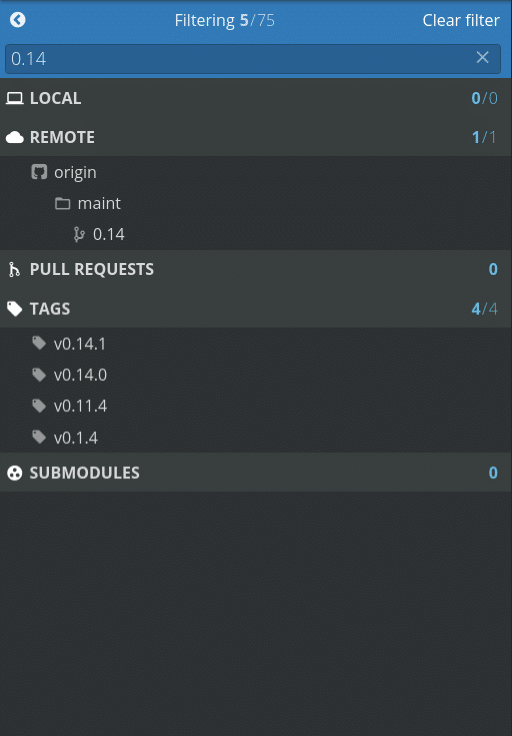The width and height of the screenshot is (512, 736).
Task: Click the folder icon next to maint
Action: [x=62, y=203]
